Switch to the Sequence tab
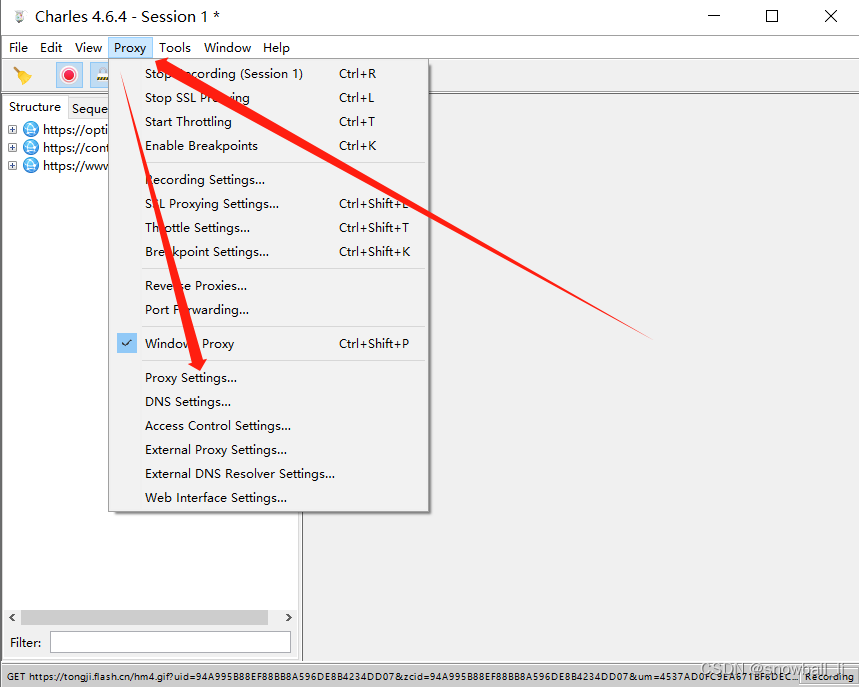 coord(89,108)
